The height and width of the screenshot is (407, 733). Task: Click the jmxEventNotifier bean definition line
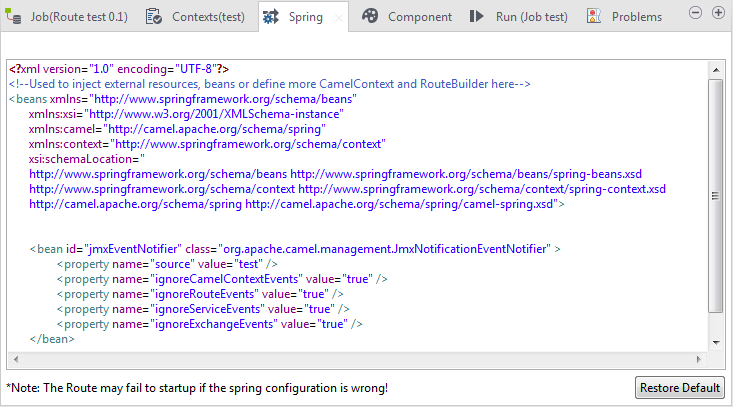[295, 249]
